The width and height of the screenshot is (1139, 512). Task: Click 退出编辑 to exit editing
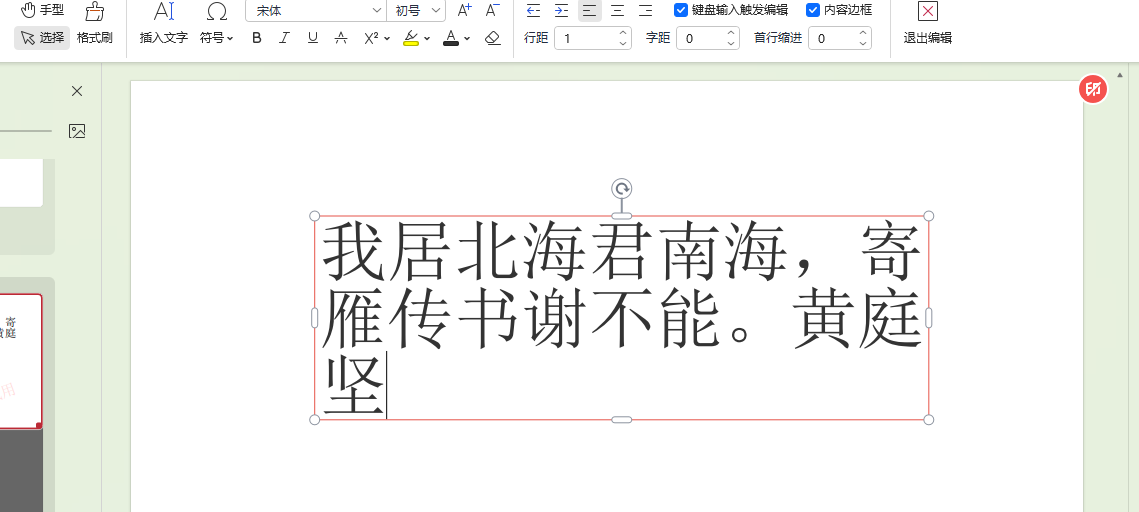click(927, 24)
